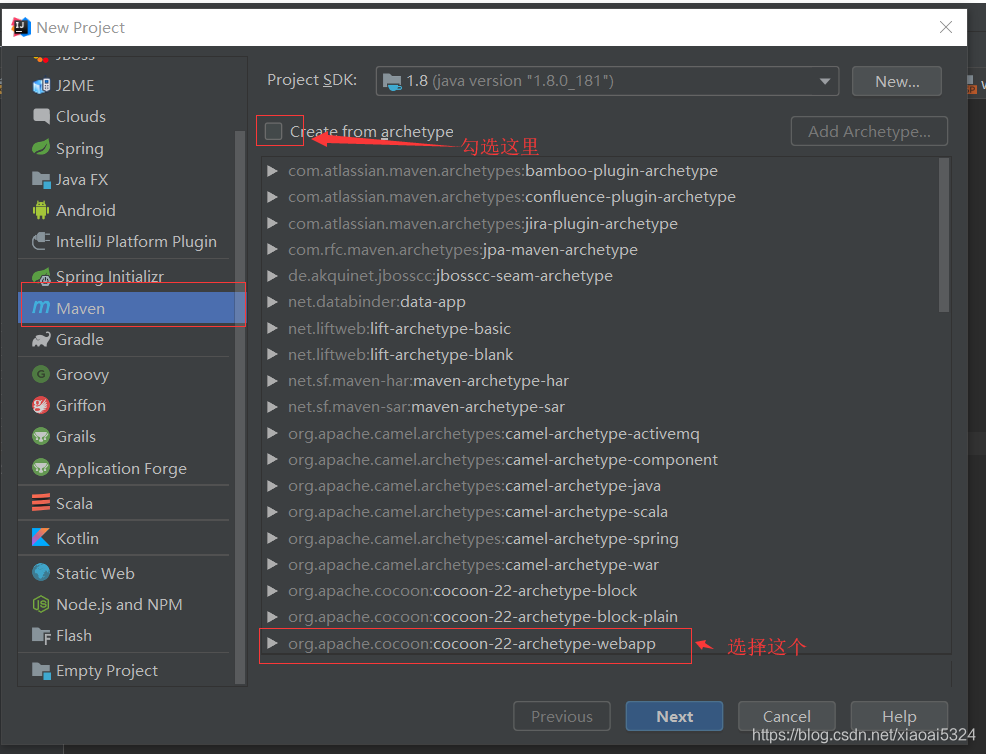Click the Cancel button
The width and height of the screenshot is (986, 754).
pos(787,716)
